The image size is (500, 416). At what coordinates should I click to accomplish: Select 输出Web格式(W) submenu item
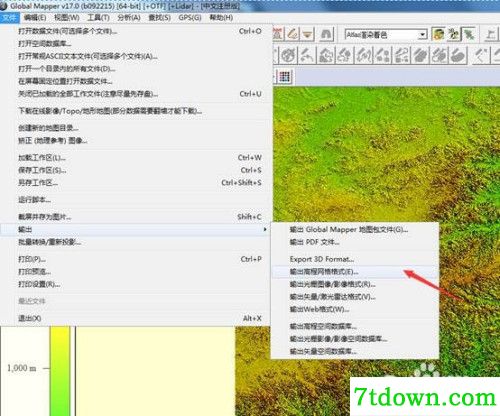click(355, 309)
